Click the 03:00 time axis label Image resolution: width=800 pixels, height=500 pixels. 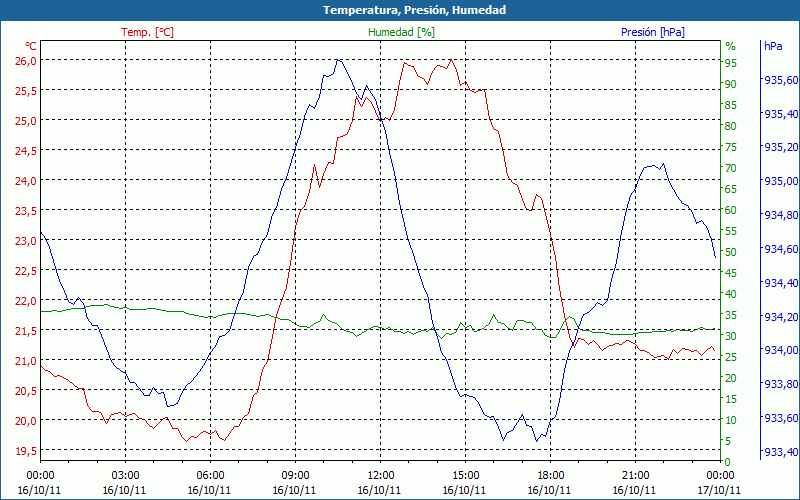(125, 476)
